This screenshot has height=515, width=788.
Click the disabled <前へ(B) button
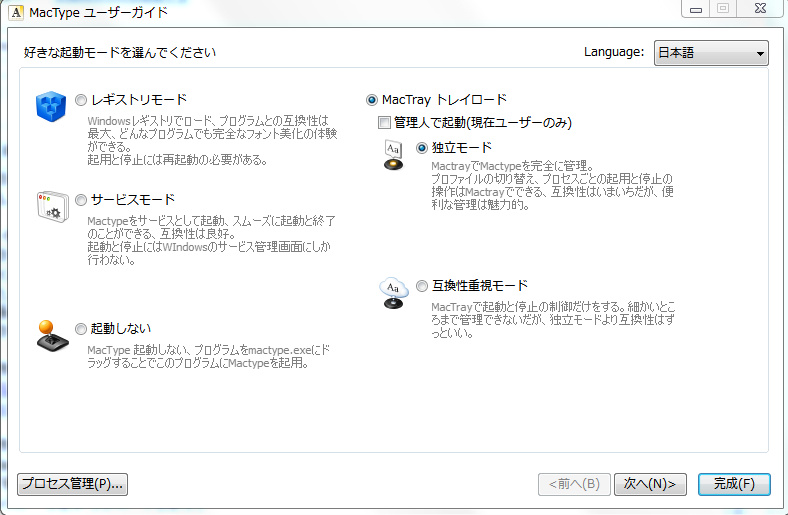click(574, 484)
